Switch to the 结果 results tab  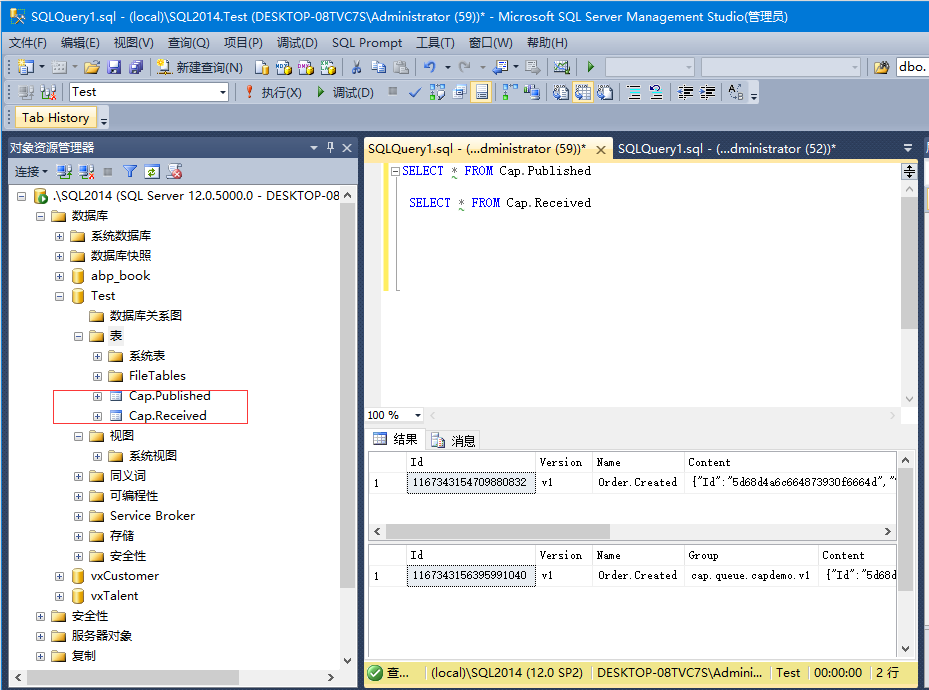(x=396, y=439)
